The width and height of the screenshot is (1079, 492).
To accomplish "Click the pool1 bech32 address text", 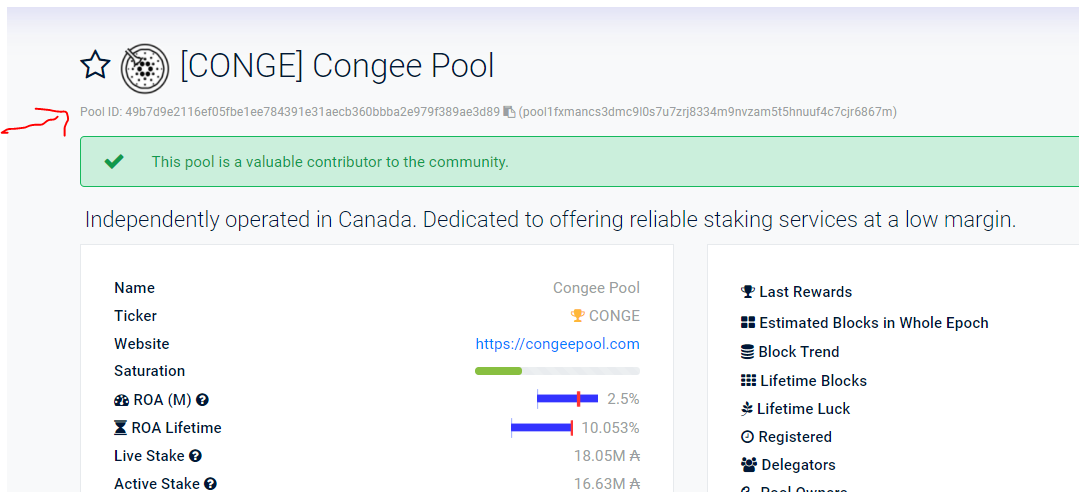I will (708, 111).
